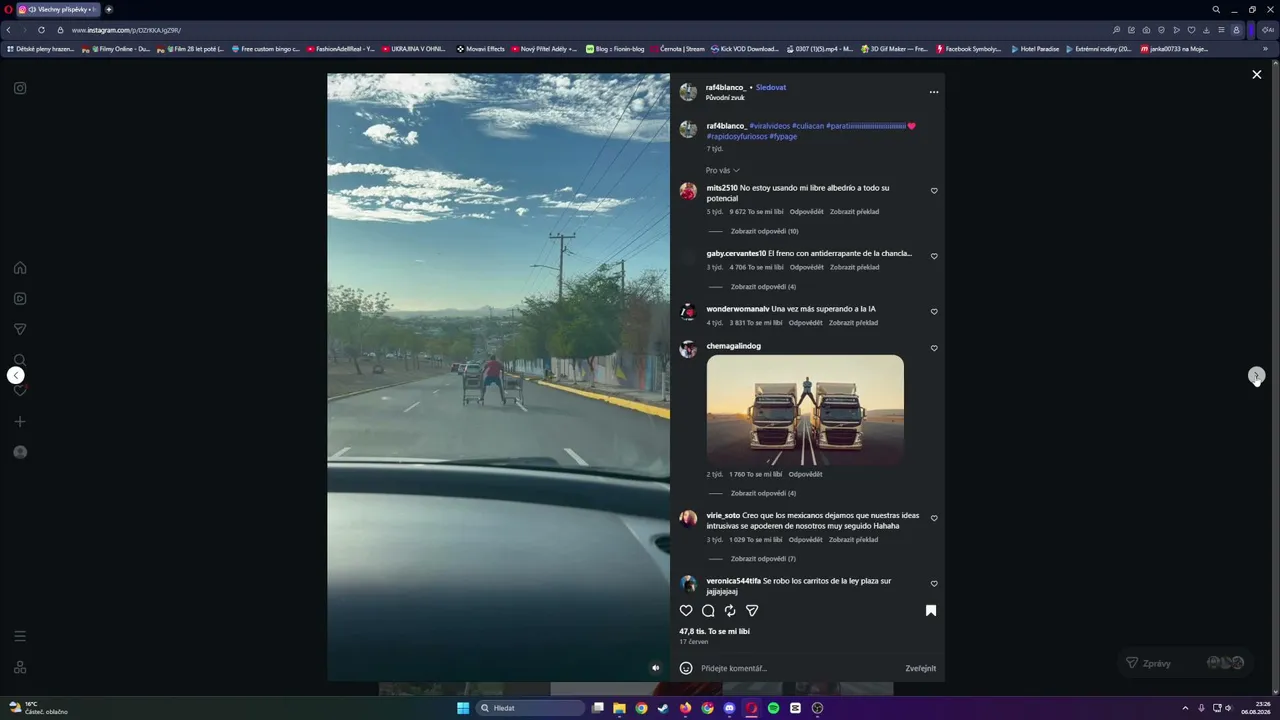
Task: Show hidden system tray icons chevron
Action: click(1185, 708)
